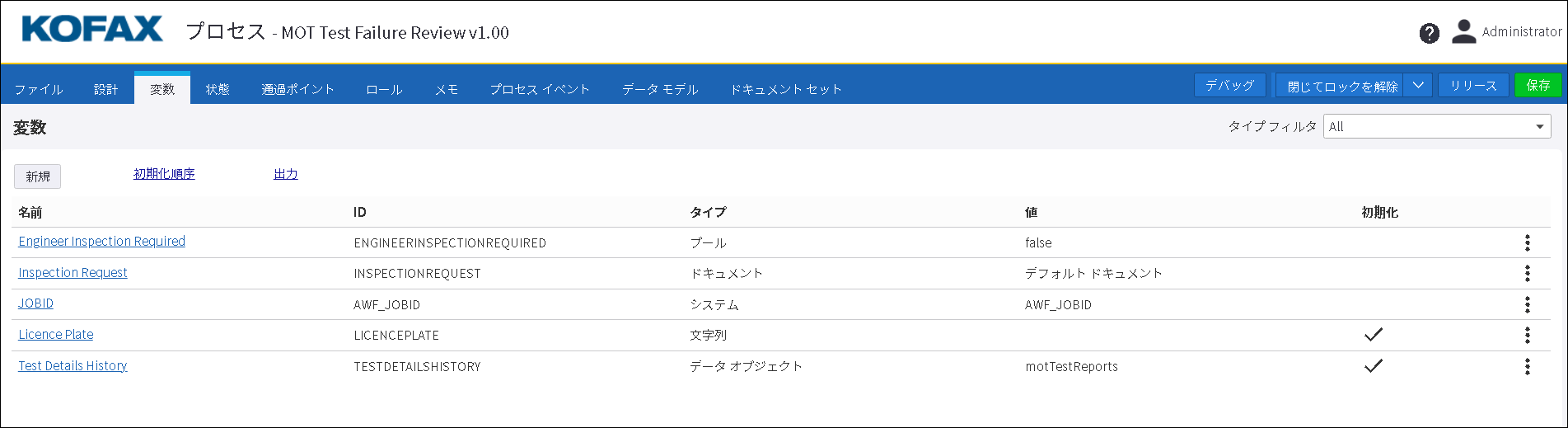Open three-dot menu for Licence Plate row
1568x428 pixels.
tap(1527, 335)
